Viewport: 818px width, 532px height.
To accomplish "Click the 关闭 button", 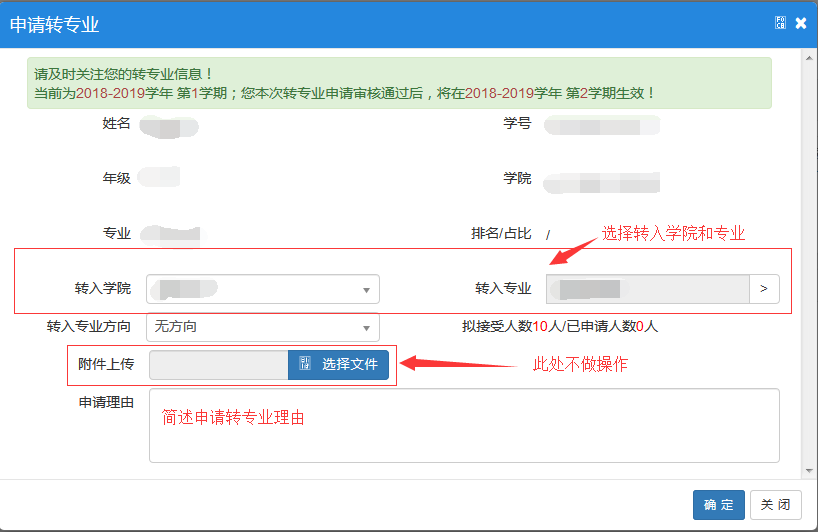I will 775,505.
